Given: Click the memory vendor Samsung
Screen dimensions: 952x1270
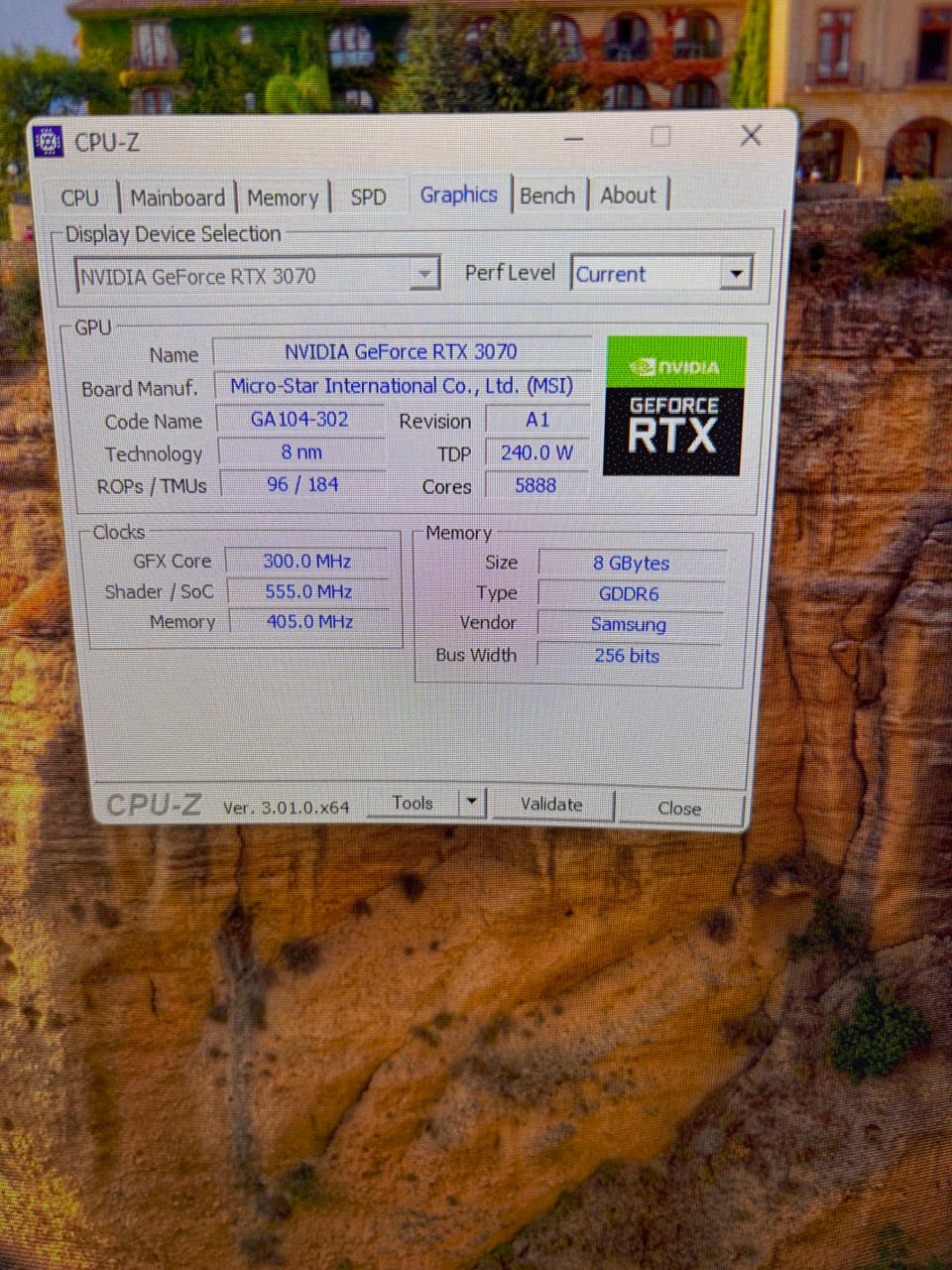Looking at the screenshot, I should pyautogui.click(x=629, y=624).
